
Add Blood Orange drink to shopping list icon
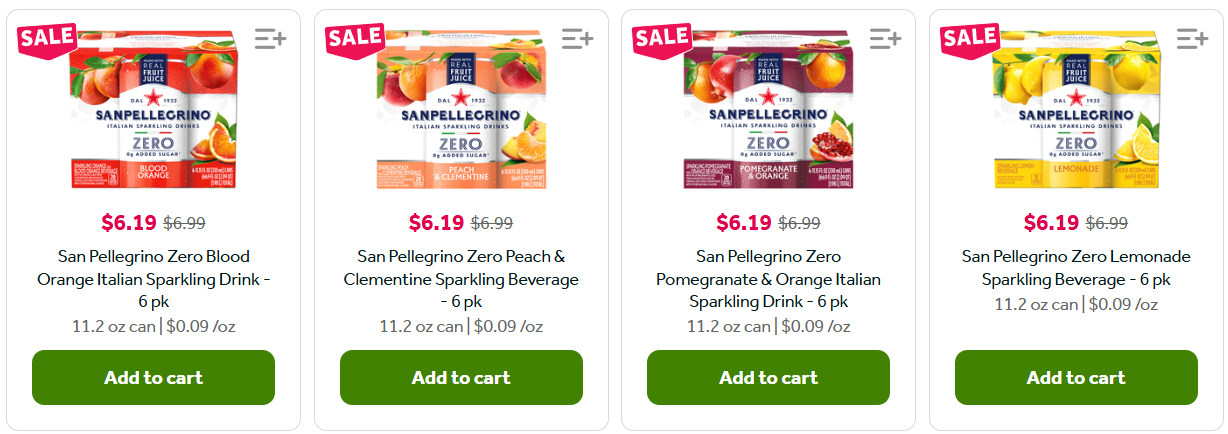[x=270, y=39]
